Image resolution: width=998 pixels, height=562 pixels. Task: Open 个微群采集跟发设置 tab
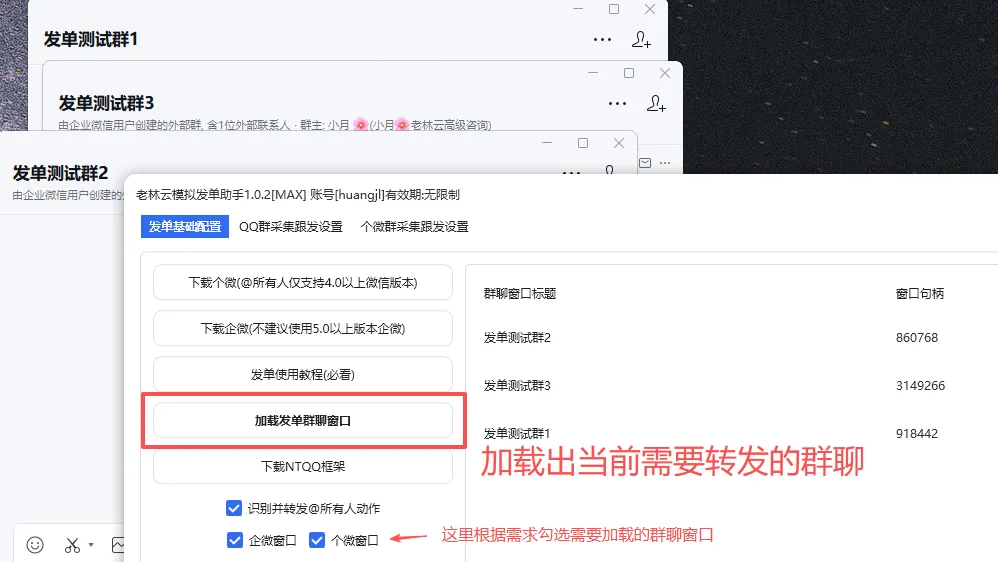414,227
